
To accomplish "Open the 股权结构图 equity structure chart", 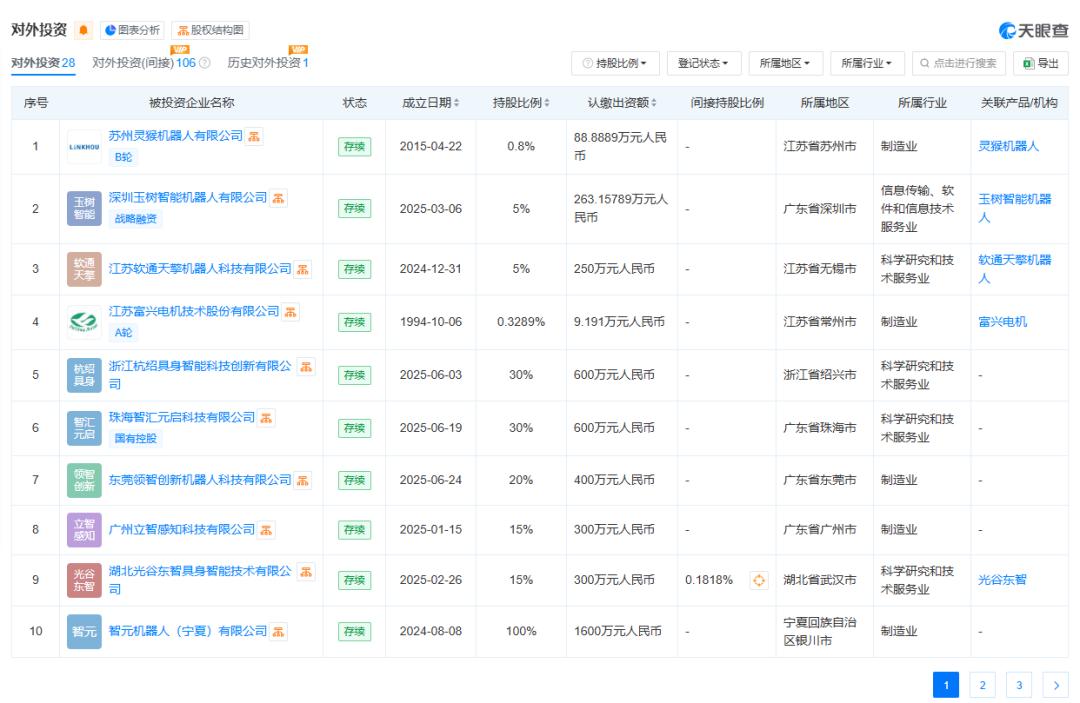I will coord(210,31).
